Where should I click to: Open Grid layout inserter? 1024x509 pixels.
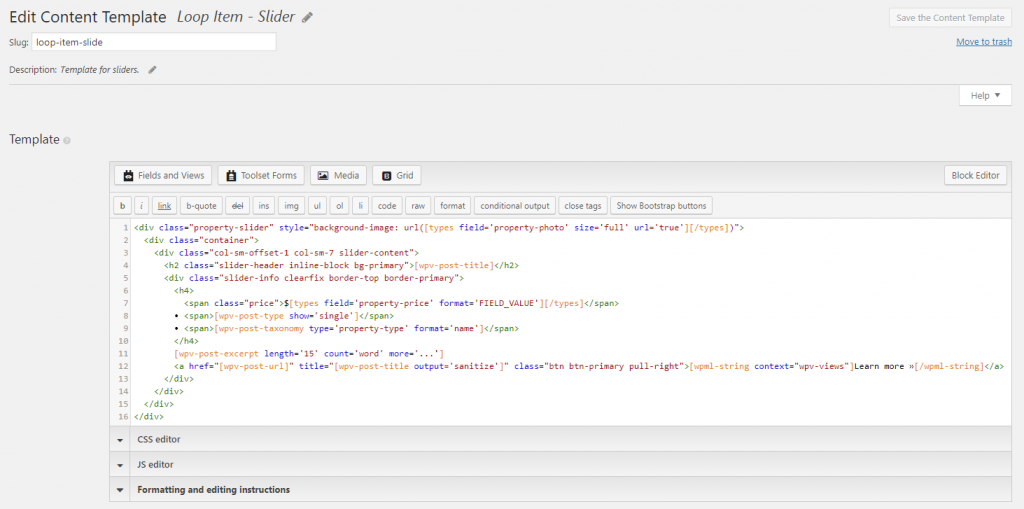tap(397, 175)
